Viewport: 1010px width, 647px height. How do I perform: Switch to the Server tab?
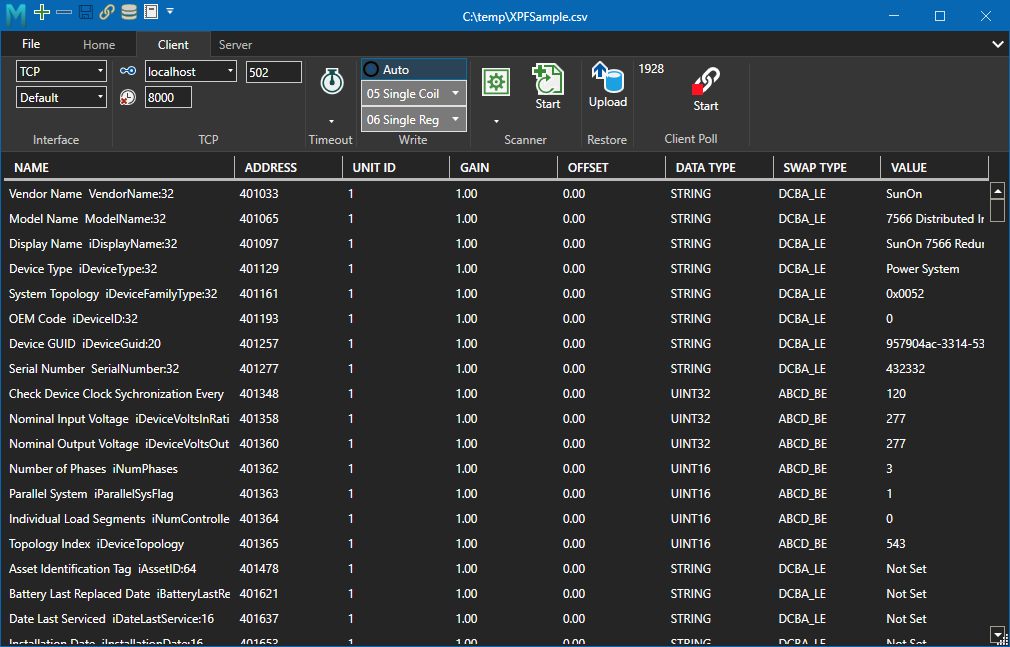coord(235,44)
